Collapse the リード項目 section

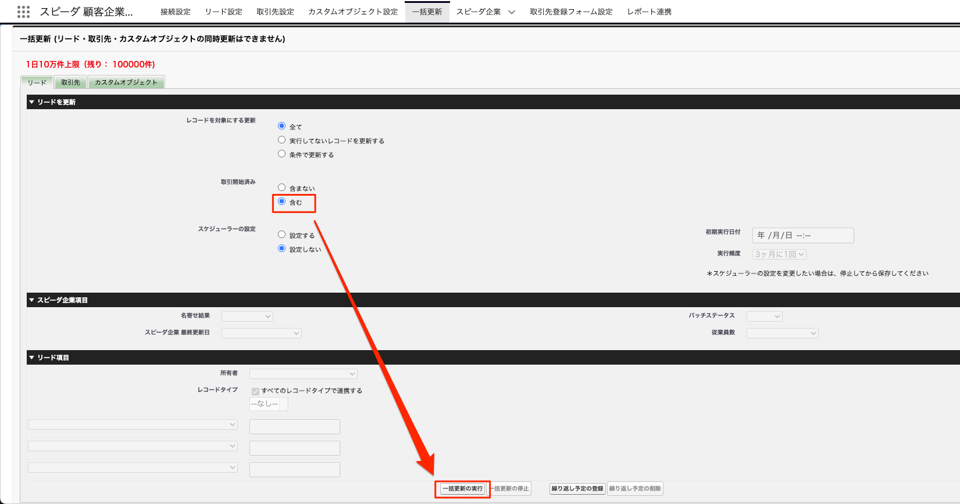coord(32,357)
